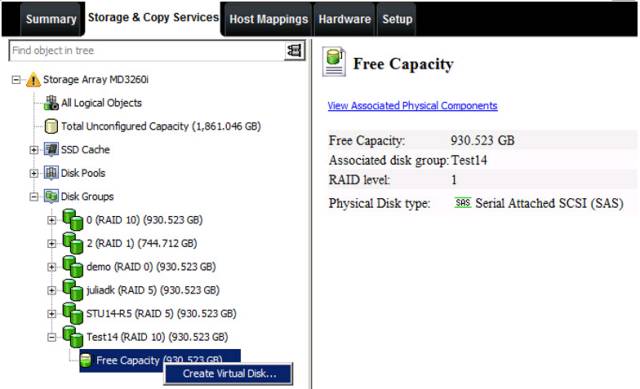Click the Free Capacity tree node icon
640x389 pixels.
coord(86,360)
